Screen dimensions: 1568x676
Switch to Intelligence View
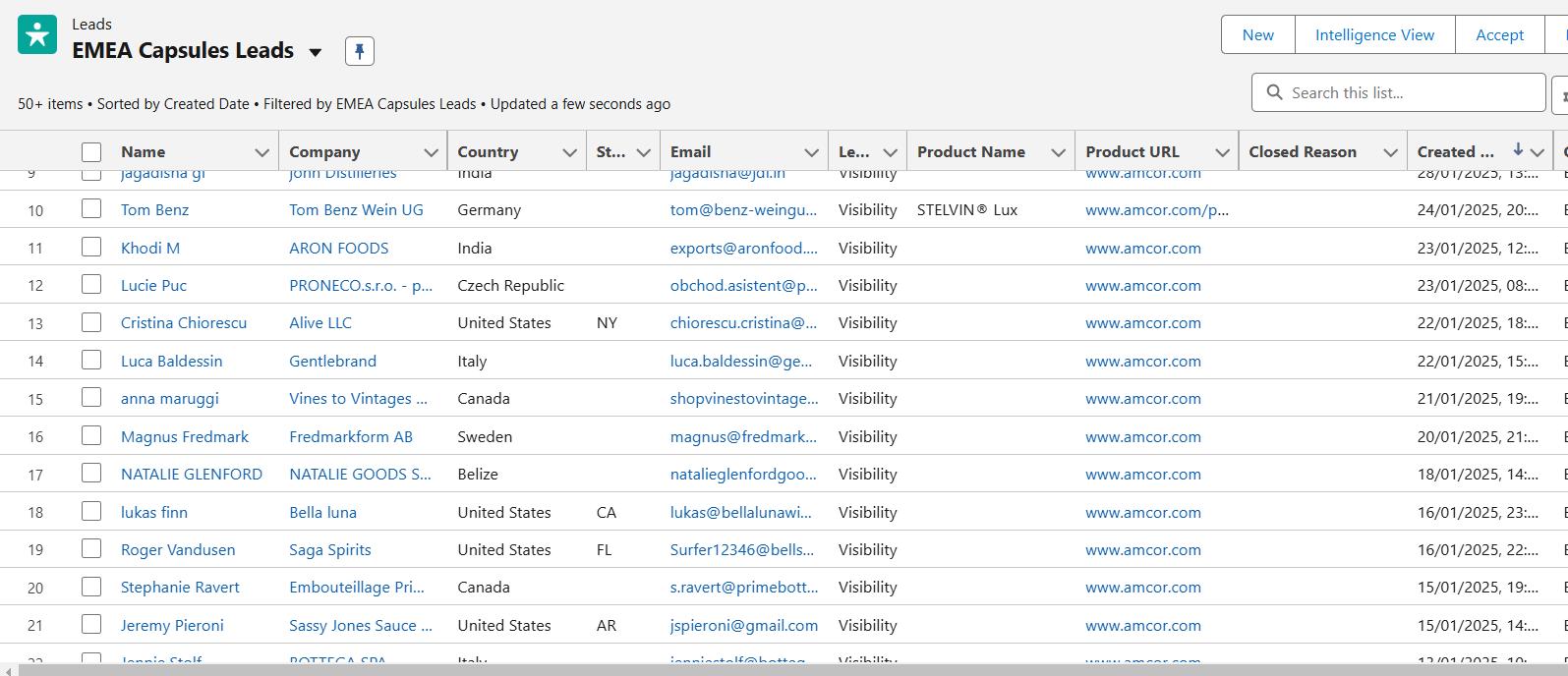point(1374,35)
